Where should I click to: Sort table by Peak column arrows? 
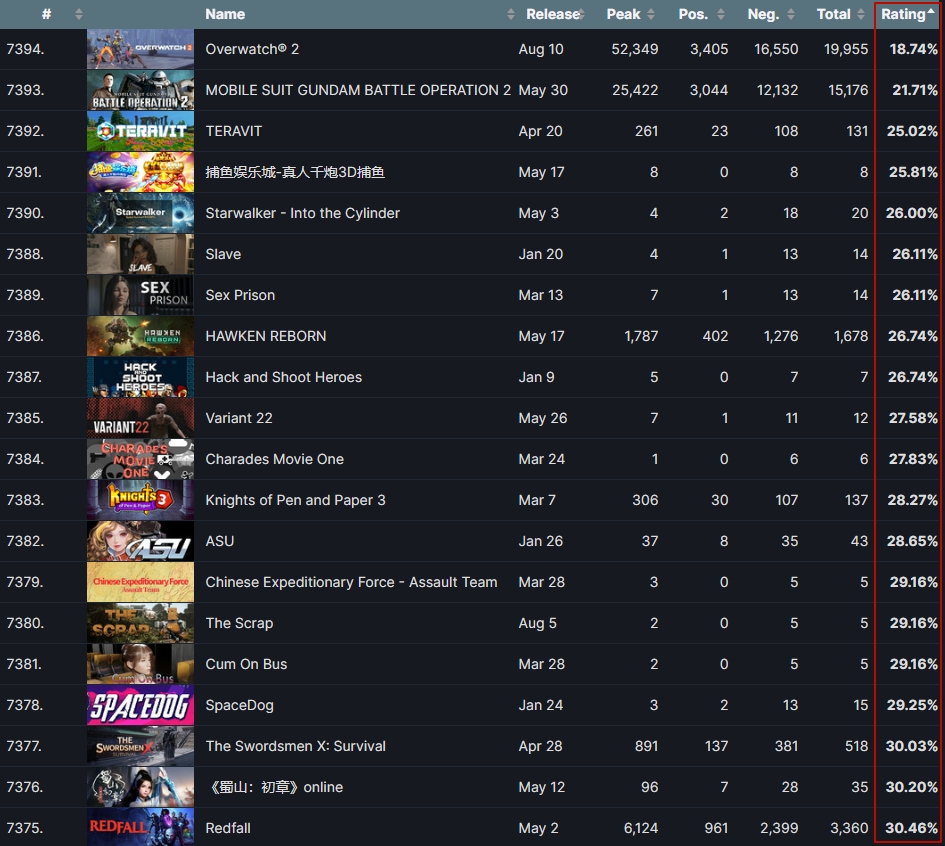[651, 14]
